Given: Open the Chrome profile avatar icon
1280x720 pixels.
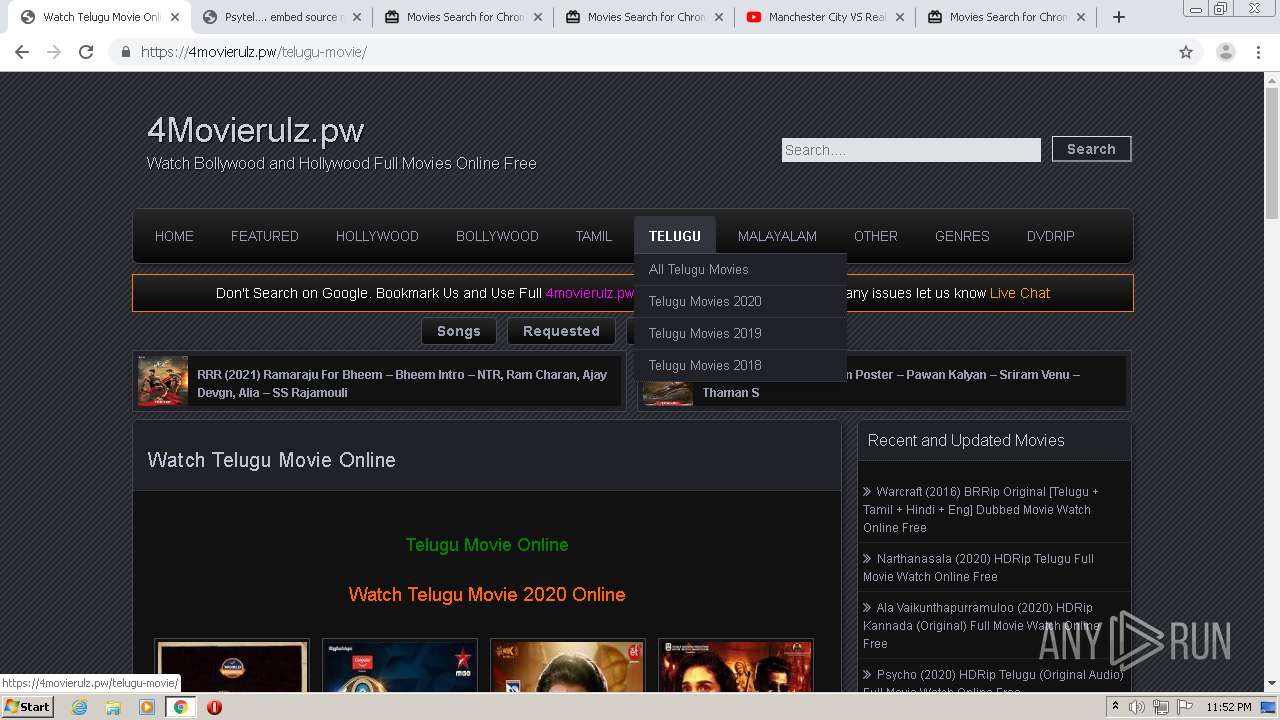Looking at the screenshot, I should (1226, 52).
